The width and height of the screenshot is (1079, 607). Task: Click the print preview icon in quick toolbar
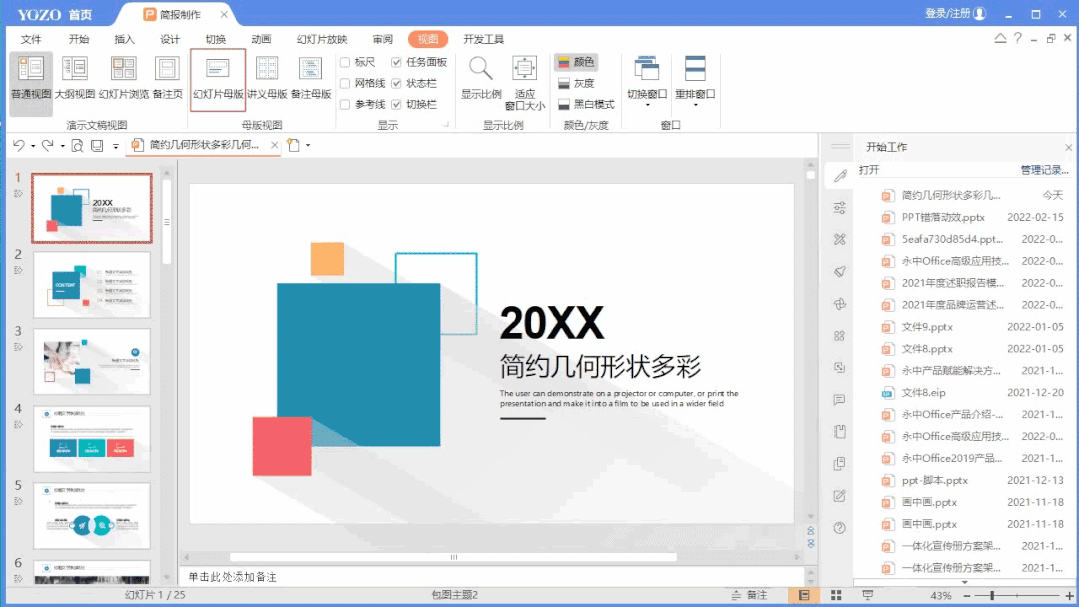77,145
